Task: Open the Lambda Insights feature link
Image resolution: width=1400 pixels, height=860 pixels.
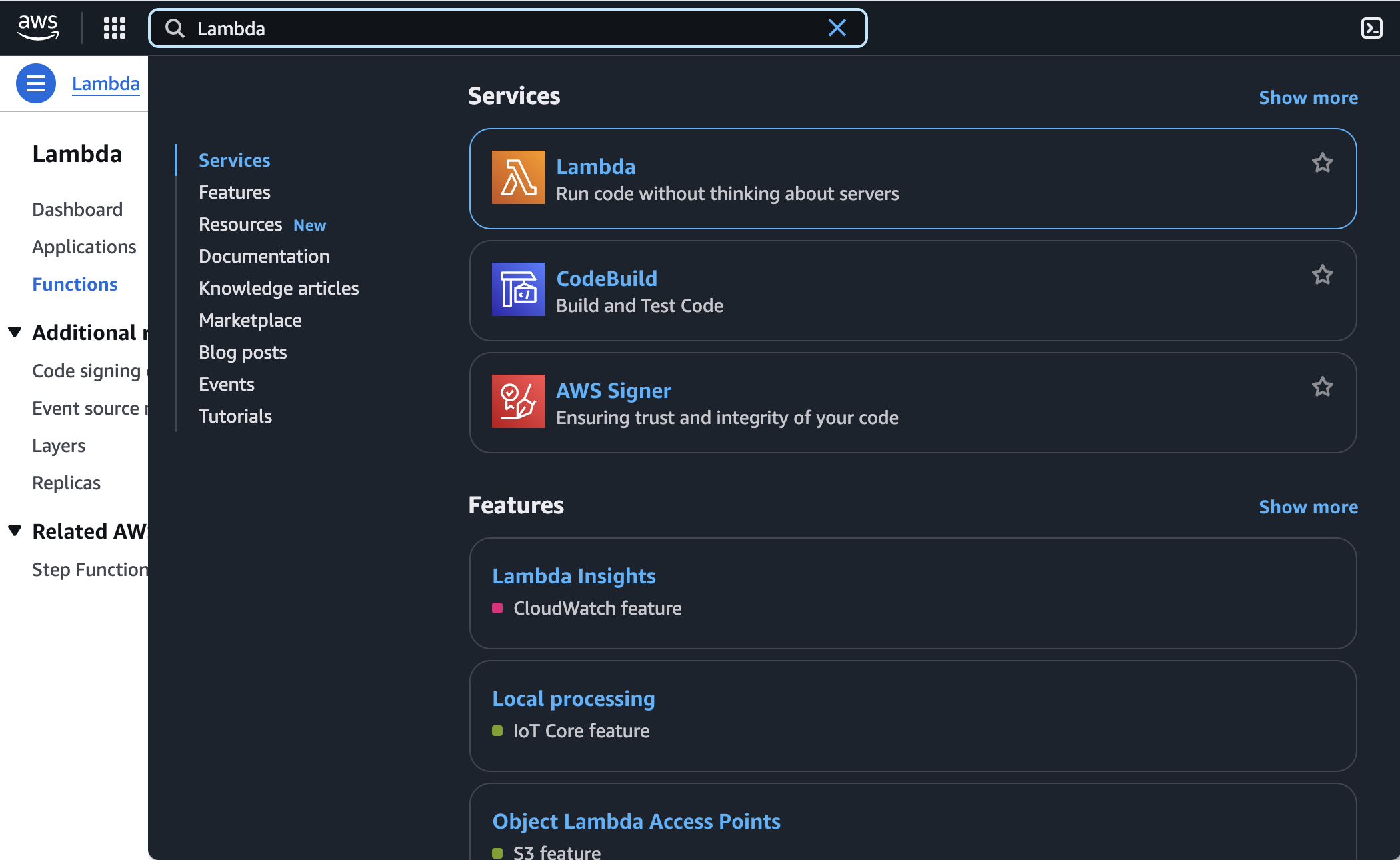Action: click(573, 576)
